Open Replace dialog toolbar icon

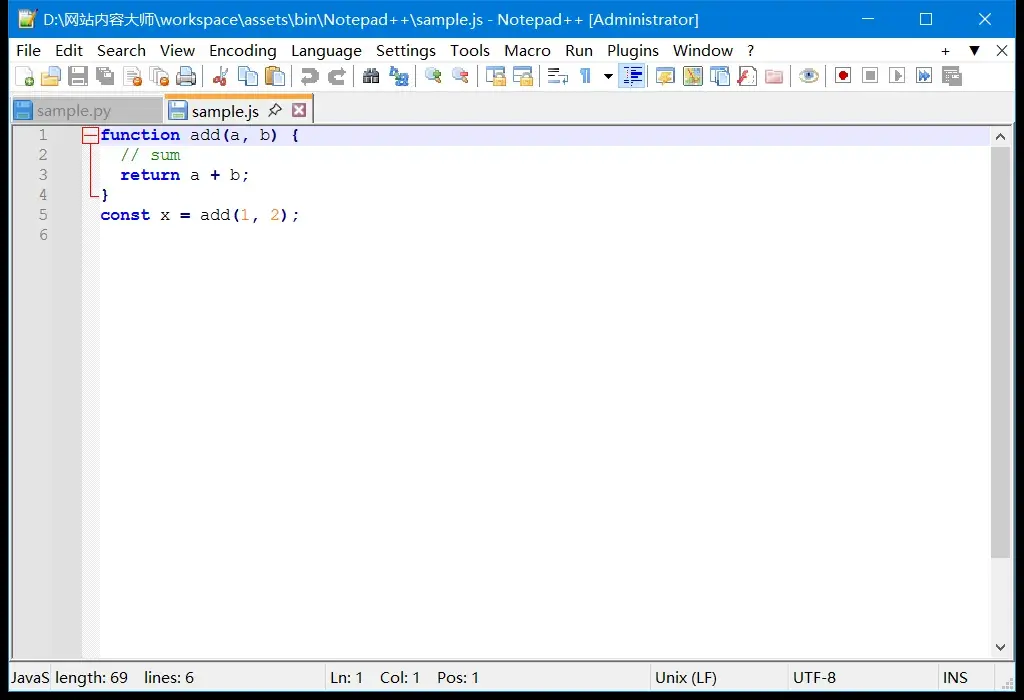tap(398, 76)
